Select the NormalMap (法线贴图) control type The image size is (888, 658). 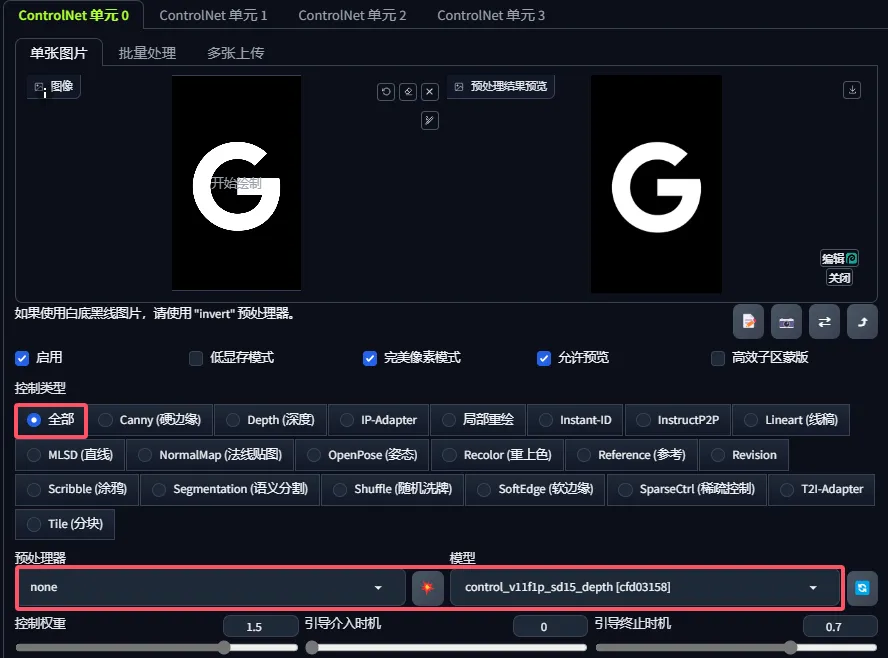click(210, 455)
